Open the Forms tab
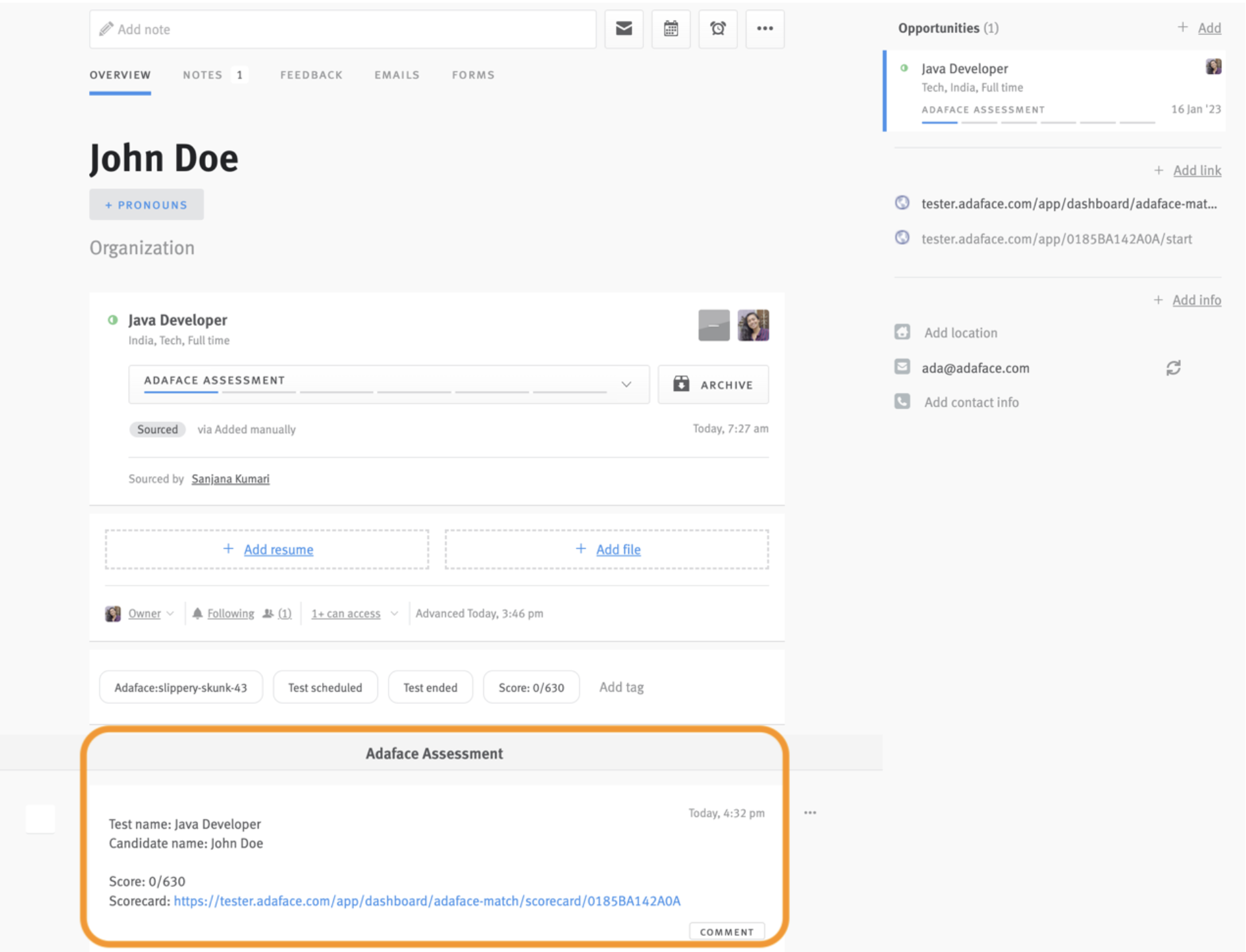Image resolution: width=1246 pixels, height=952 pixels. 473,75
